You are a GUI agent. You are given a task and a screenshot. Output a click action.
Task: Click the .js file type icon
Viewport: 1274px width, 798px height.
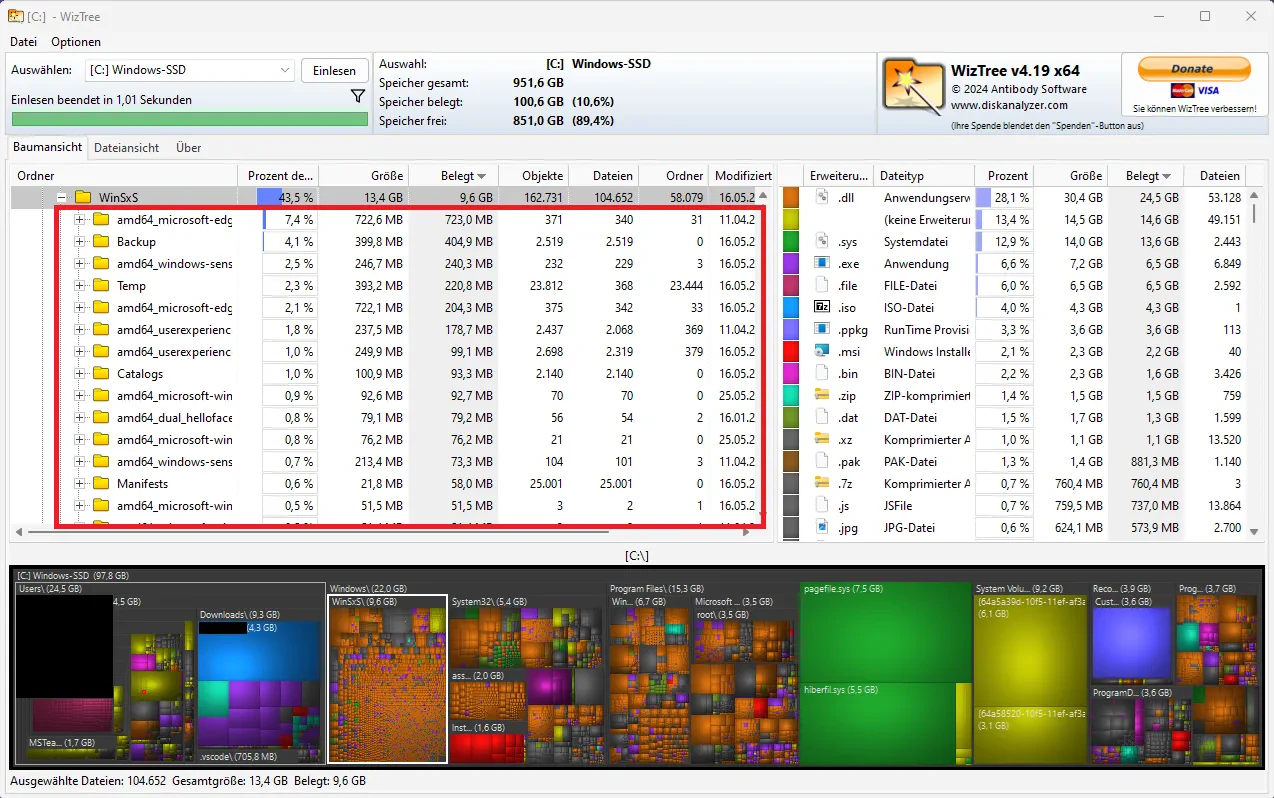823,505
